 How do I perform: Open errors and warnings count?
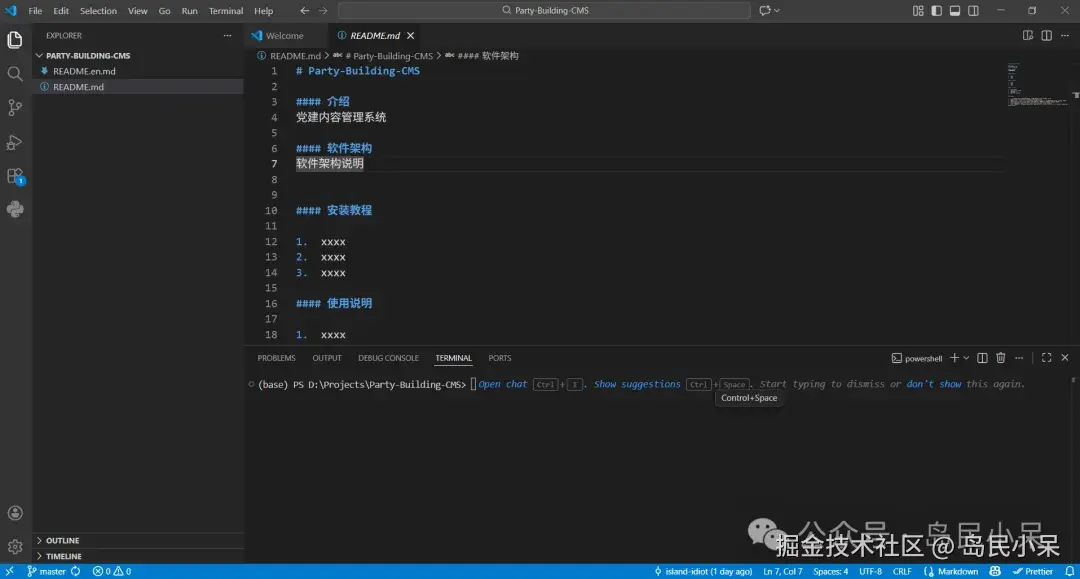(112, 571)
